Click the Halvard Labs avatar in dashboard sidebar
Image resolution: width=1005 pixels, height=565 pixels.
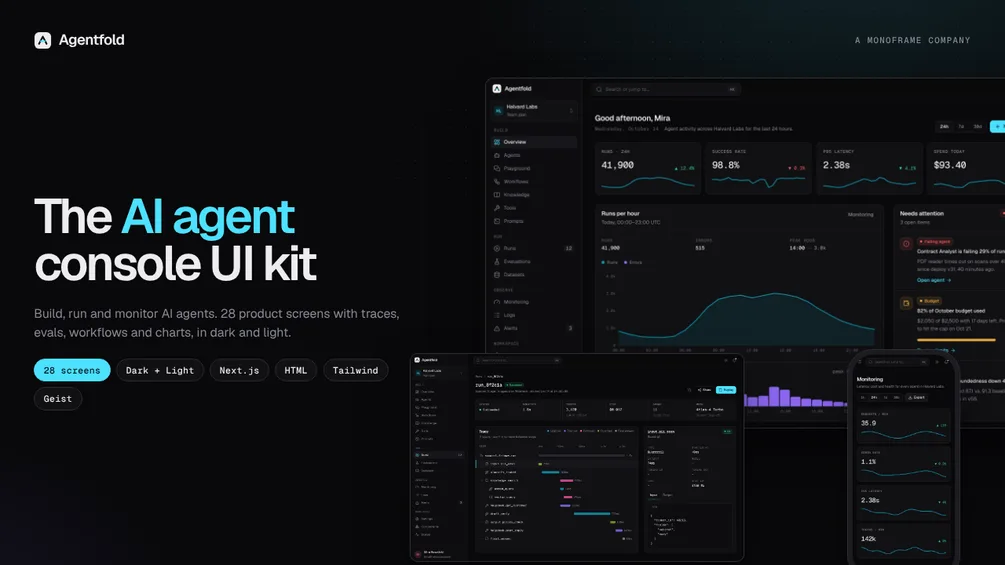tap(498, 111)
